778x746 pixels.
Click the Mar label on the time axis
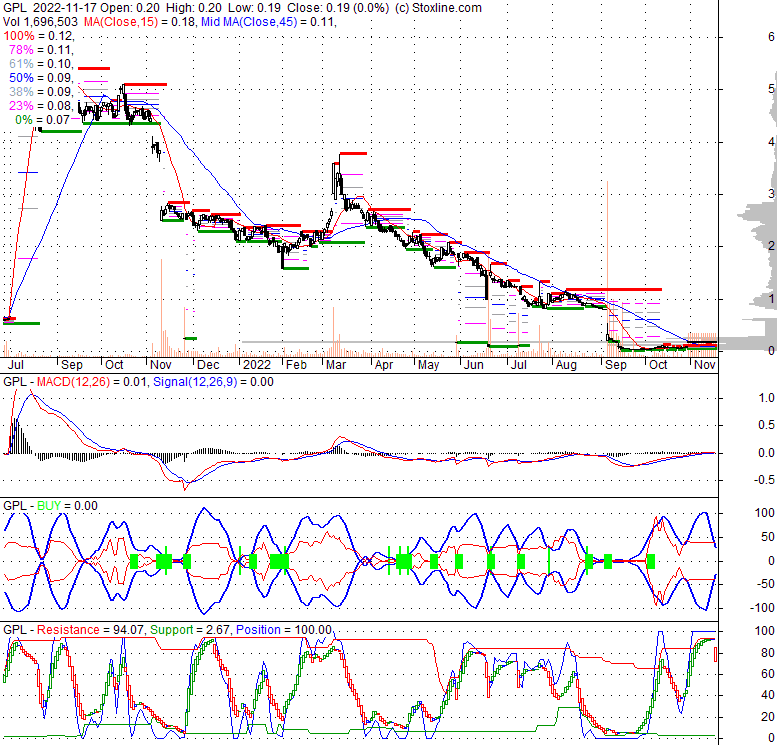click(x=336, y=365)
